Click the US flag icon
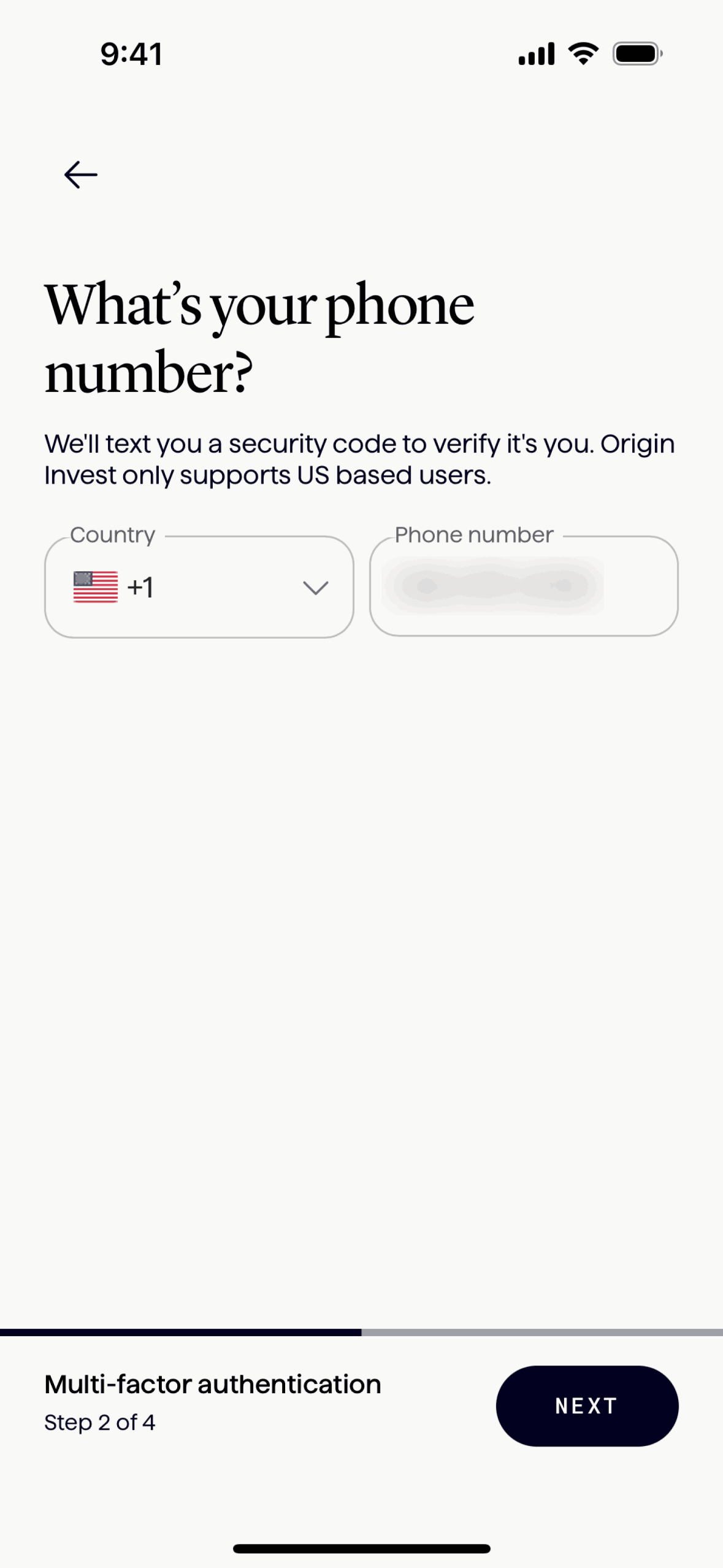The image size is (723, 1568). coord(96,587)
